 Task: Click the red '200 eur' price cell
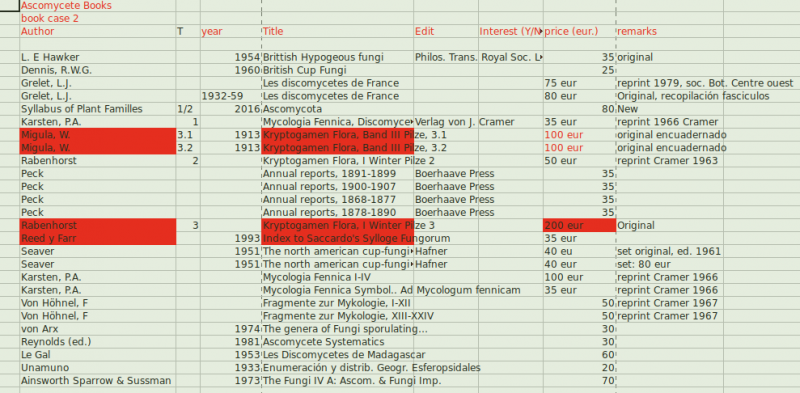[x=580, y=225]
